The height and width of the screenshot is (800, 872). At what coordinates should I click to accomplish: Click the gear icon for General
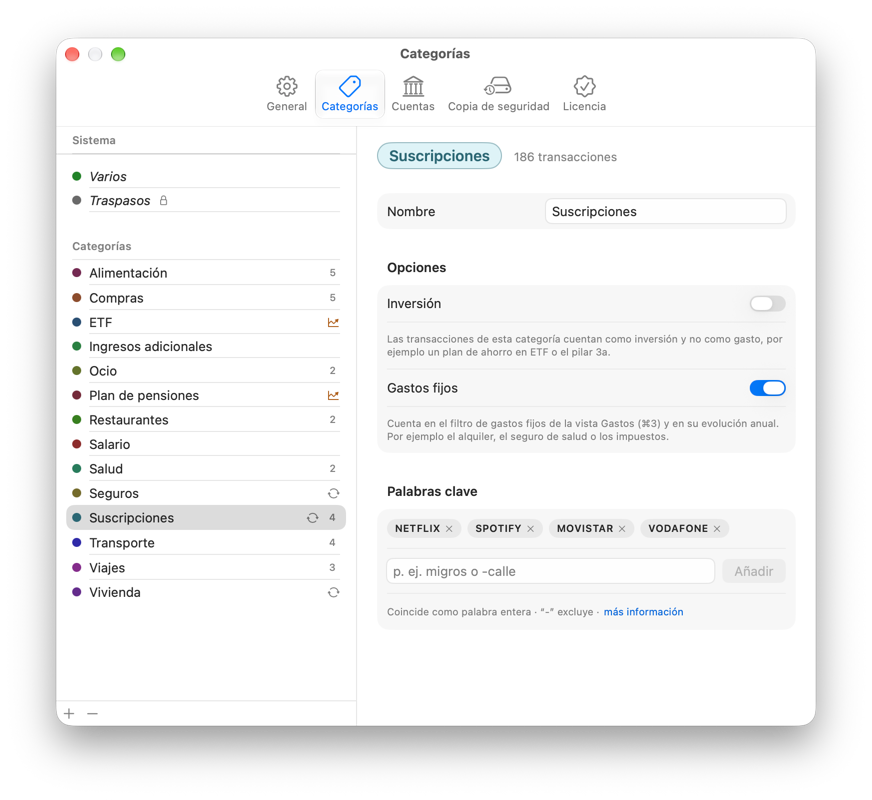(x=286, y=86)
